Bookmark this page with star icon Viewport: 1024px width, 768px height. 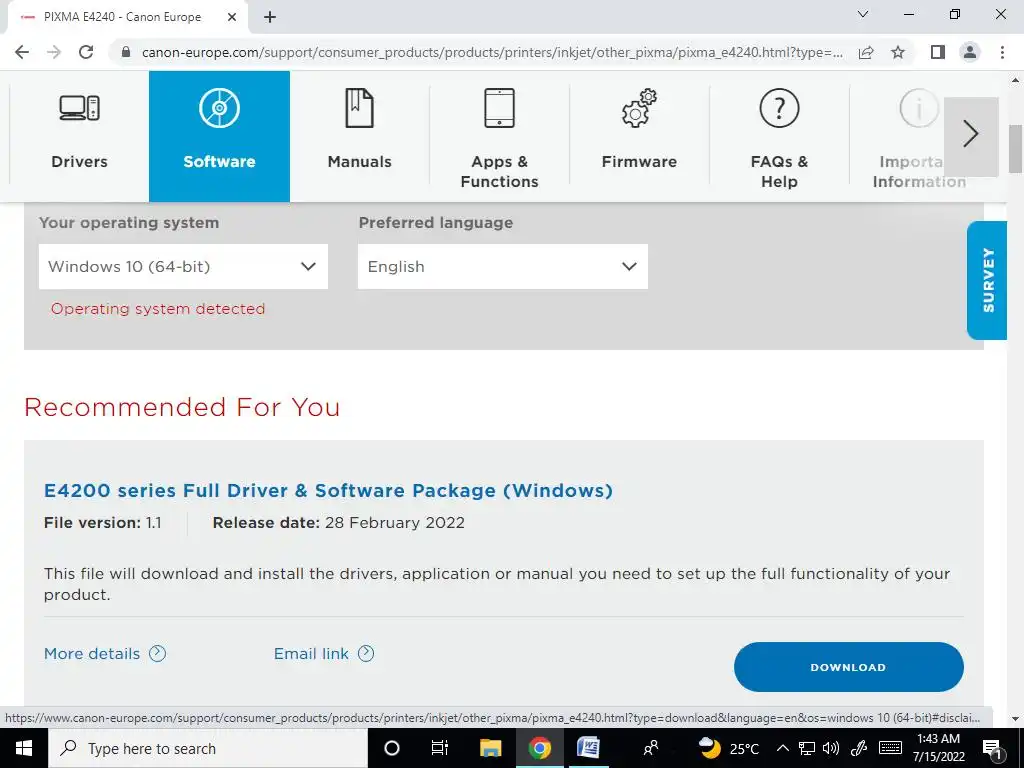coord(898,52)
